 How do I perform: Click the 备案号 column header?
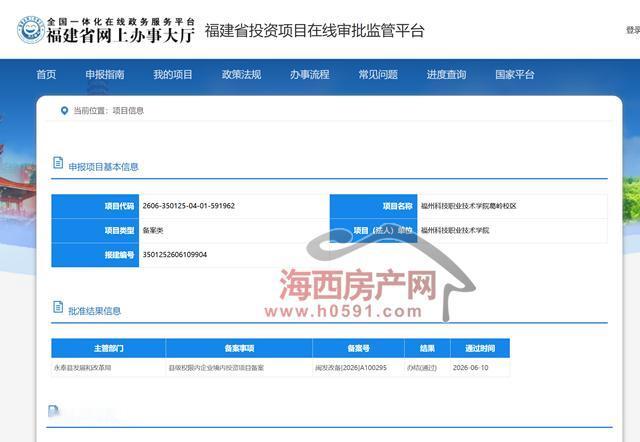click(358, 348)
